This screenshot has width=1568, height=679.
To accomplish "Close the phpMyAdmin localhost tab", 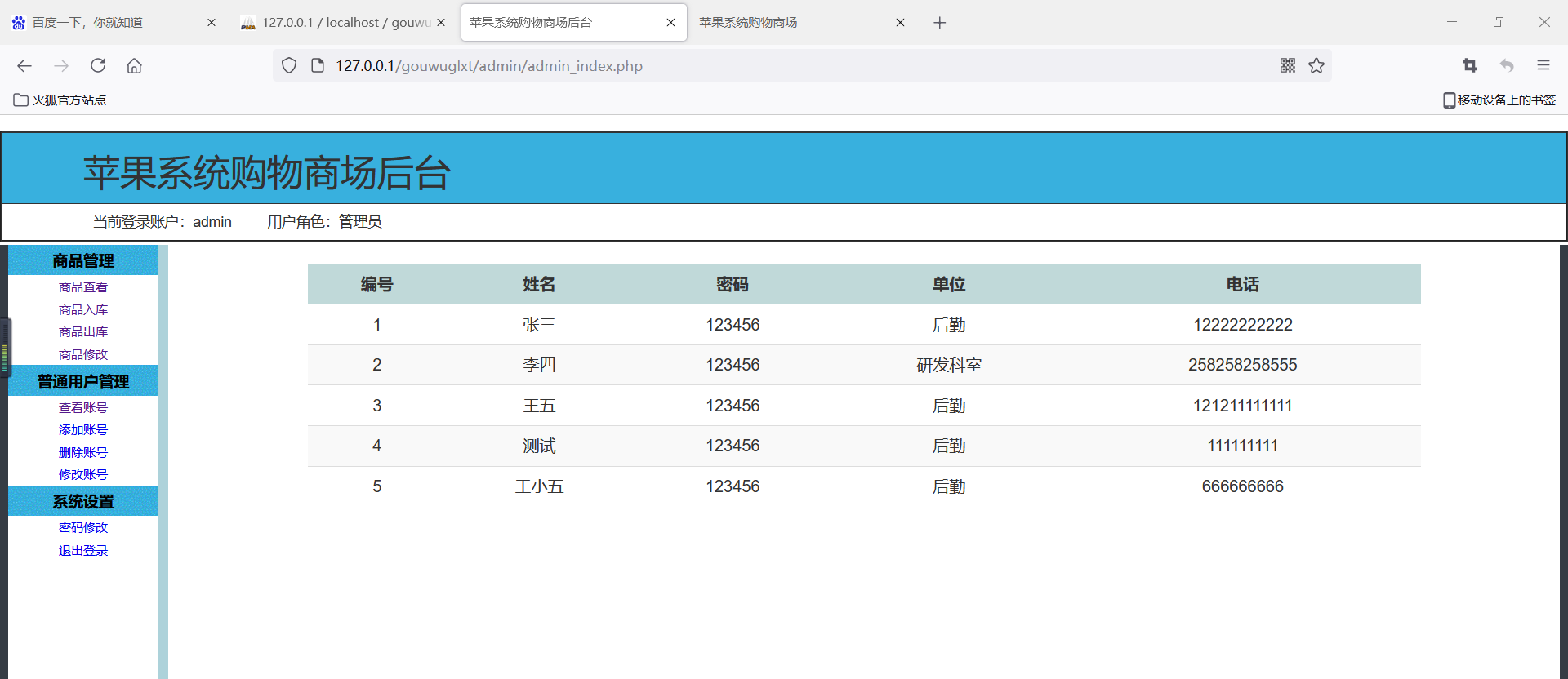I will [x=441, y=23].
